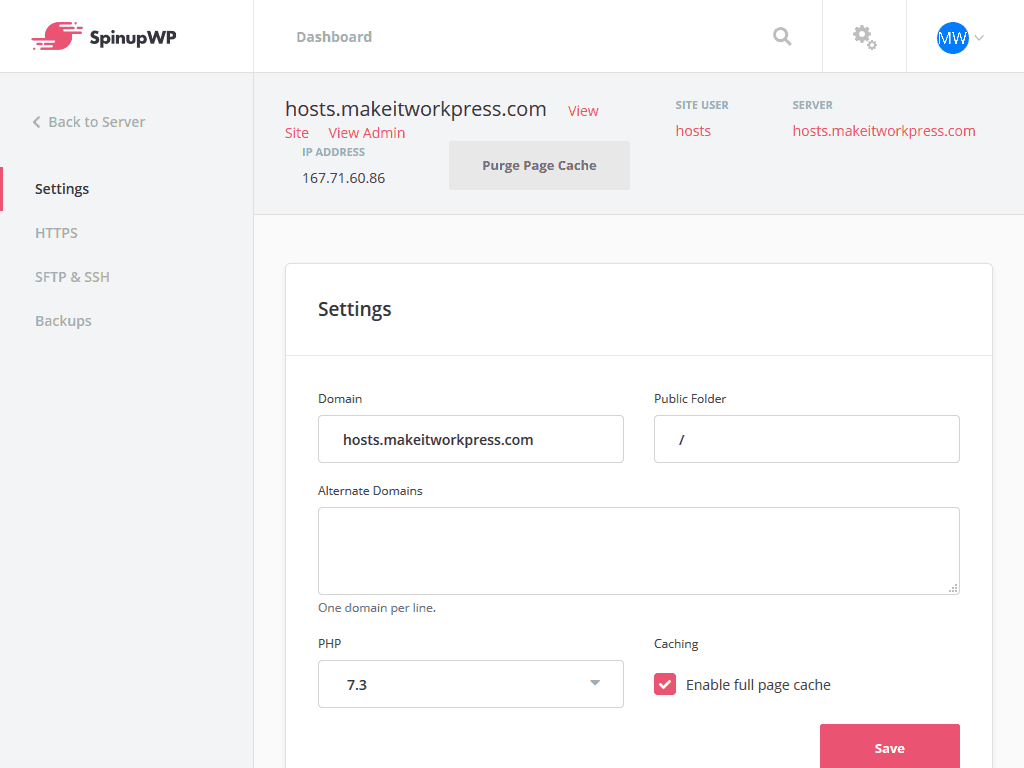Focus the Domain input field
Viewport: 1024px width, 768px height.
pyautogui.click(x=470, y=439)
